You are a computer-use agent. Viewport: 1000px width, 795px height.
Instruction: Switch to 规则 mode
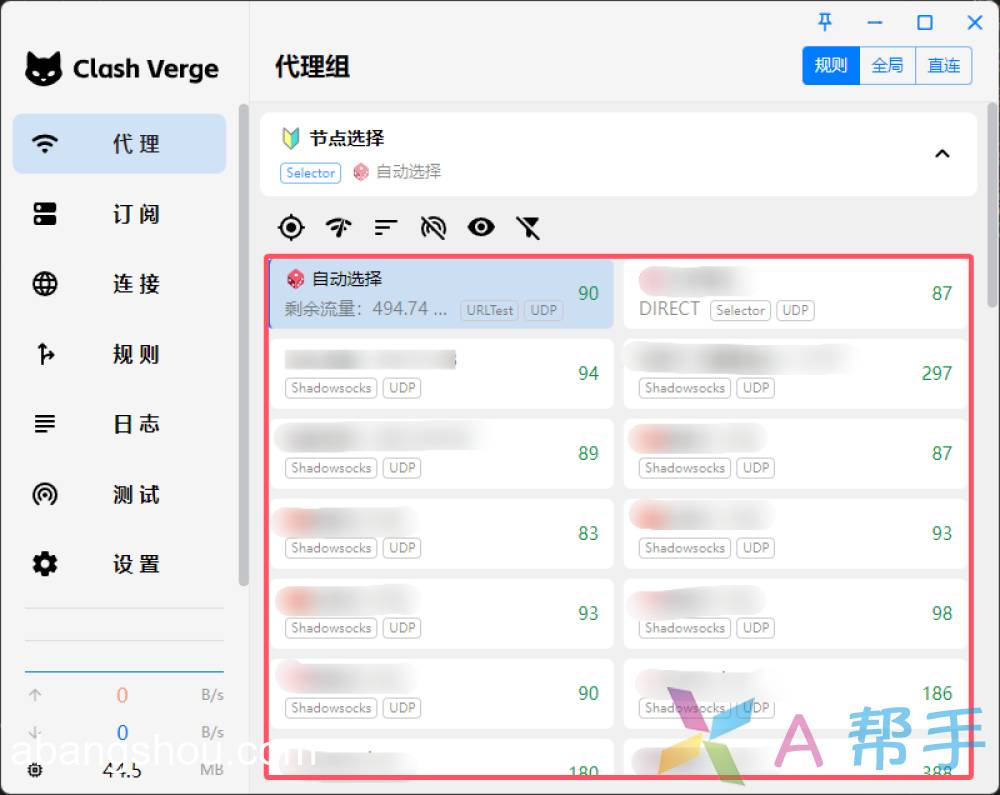pos(830,66)
